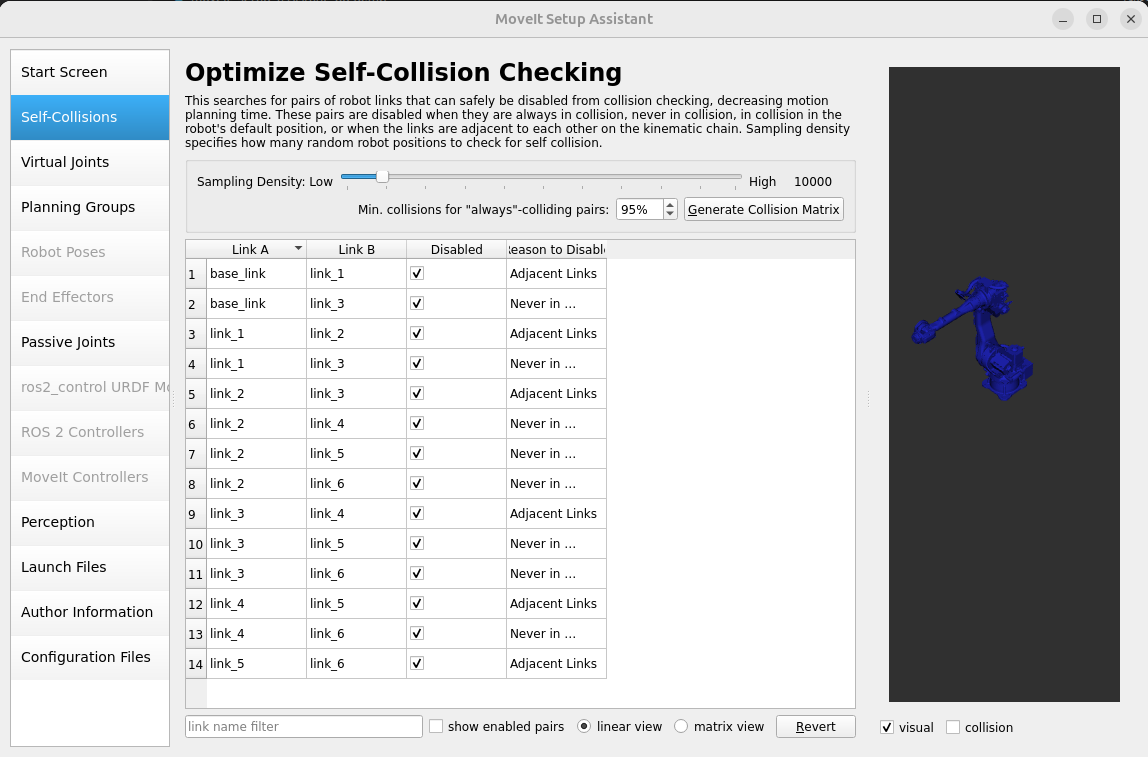Click the Disabled column header

pos(456,250)
